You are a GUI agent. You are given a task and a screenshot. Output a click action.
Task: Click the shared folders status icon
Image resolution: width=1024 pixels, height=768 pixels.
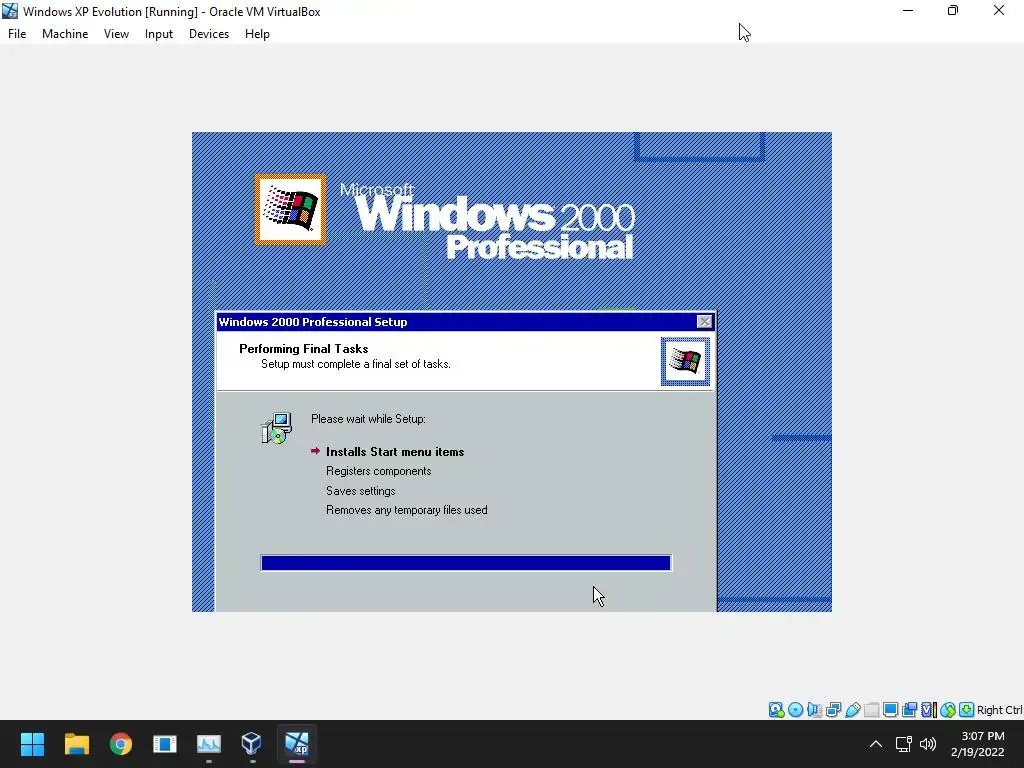pos(871,710)
